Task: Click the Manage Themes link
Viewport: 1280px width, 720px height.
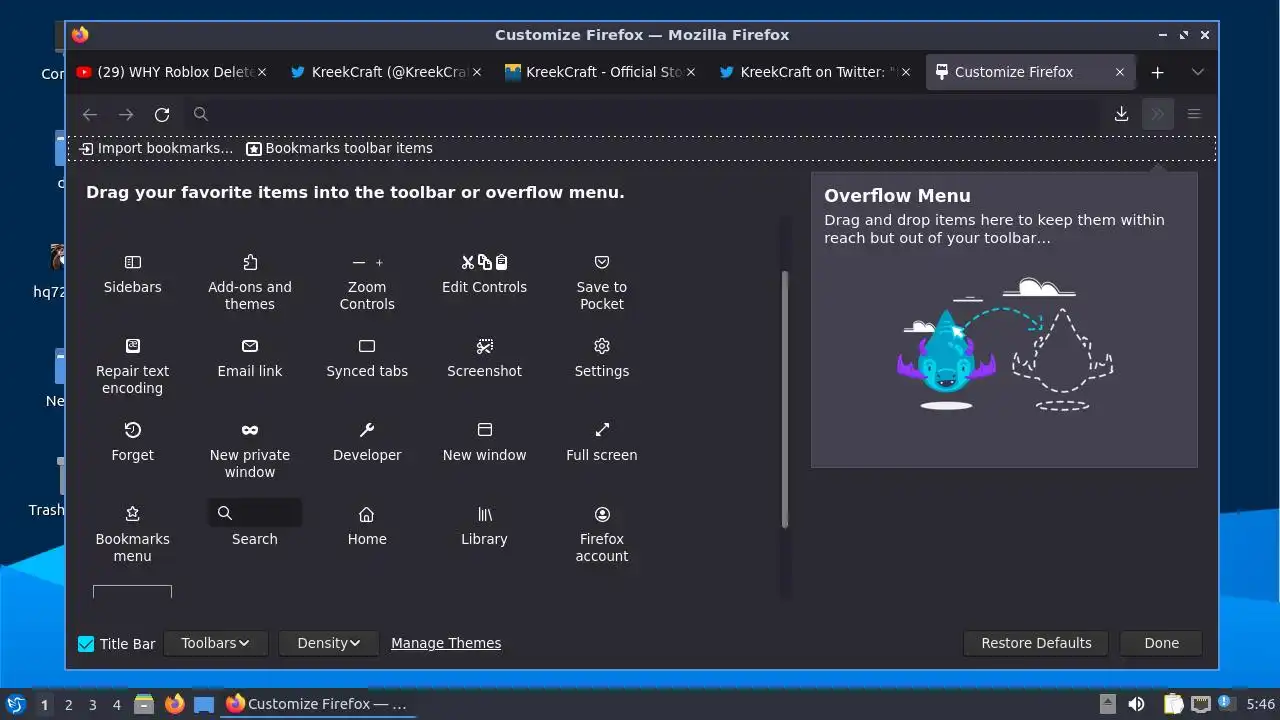Action: [x=446, y=643]
